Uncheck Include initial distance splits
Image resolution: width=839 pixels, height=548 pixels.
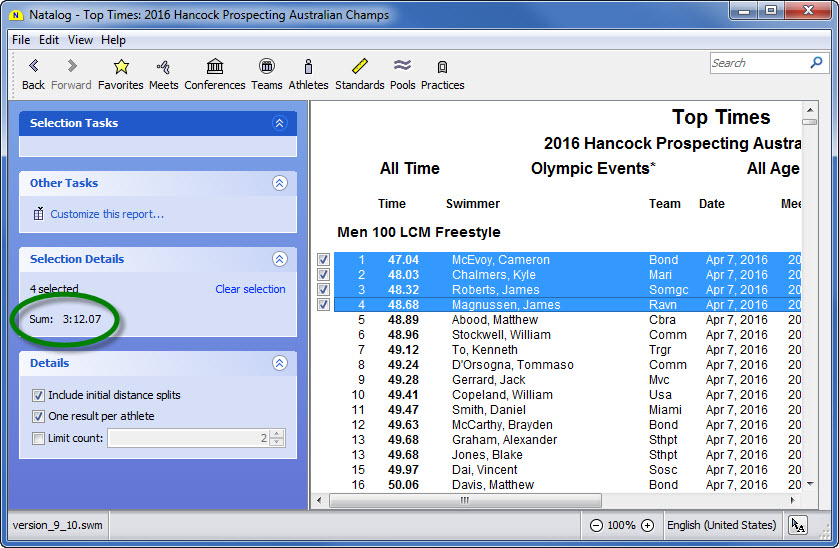(39, 395)
